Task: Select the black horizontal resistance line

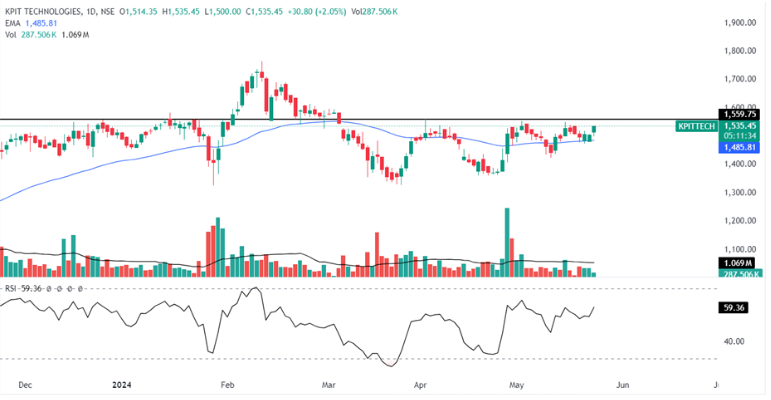Action: tap(300, 119)
